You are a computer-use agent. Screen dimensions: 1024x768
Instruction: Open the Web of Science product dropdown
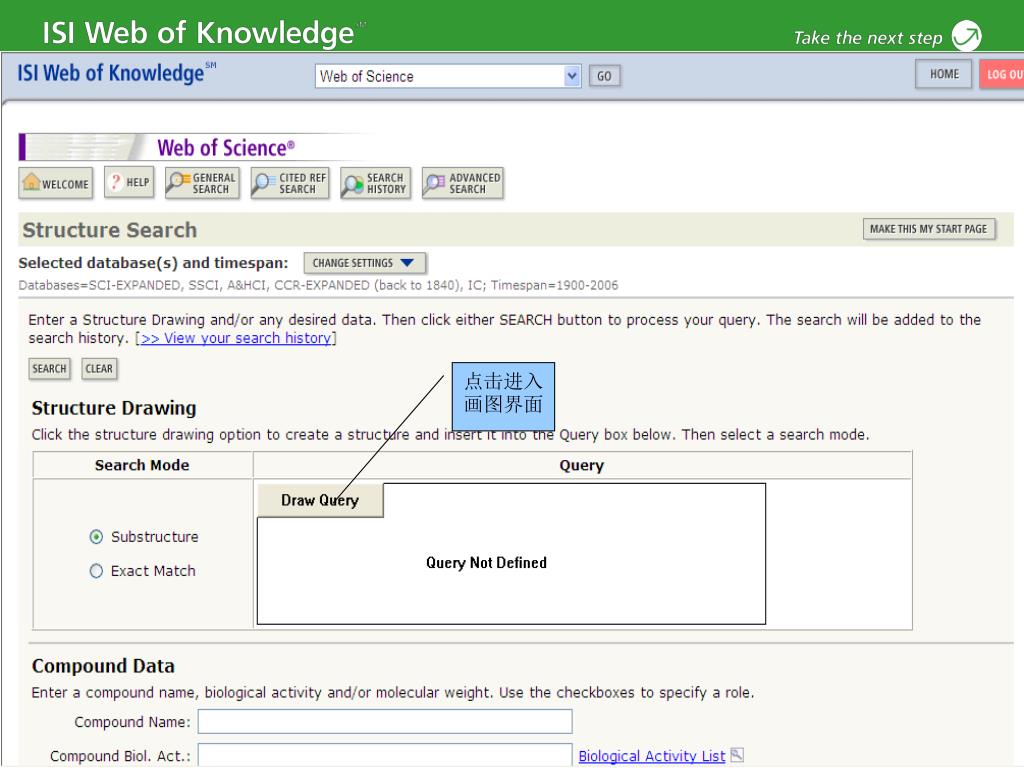click(447, 76)
